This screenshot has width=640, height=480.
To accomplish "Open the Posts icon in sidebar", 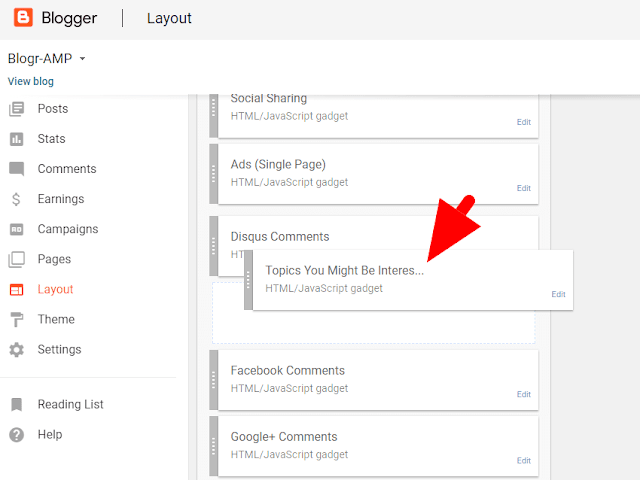I will click(16, 109).
